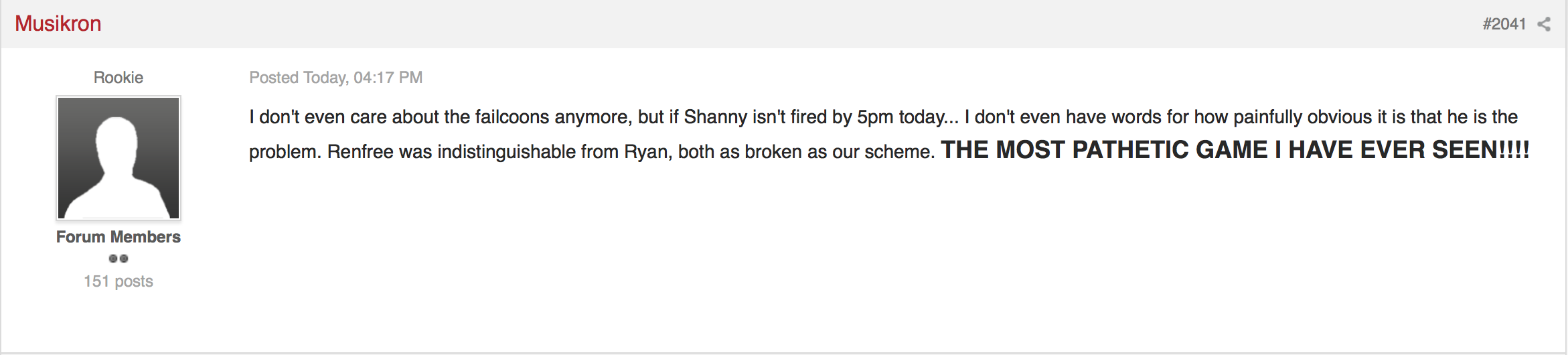Click the Rookie rank title
The height and width of the screenshot is (355, 1568).
tap(119, 78)
